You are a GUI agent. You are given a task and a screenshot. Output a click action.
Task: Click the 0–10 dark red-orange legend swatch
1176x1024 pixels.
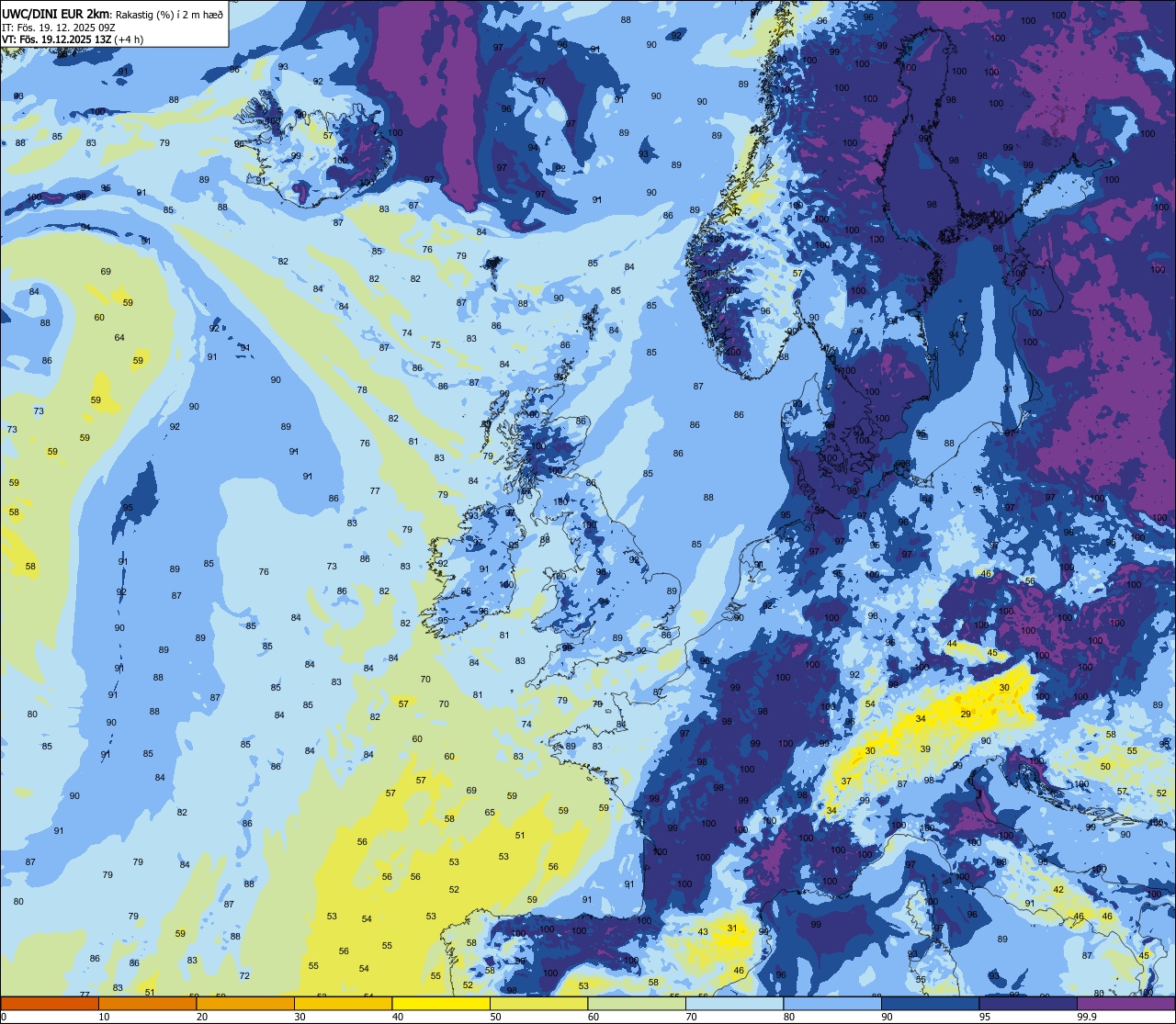[x=50, y=1003]
